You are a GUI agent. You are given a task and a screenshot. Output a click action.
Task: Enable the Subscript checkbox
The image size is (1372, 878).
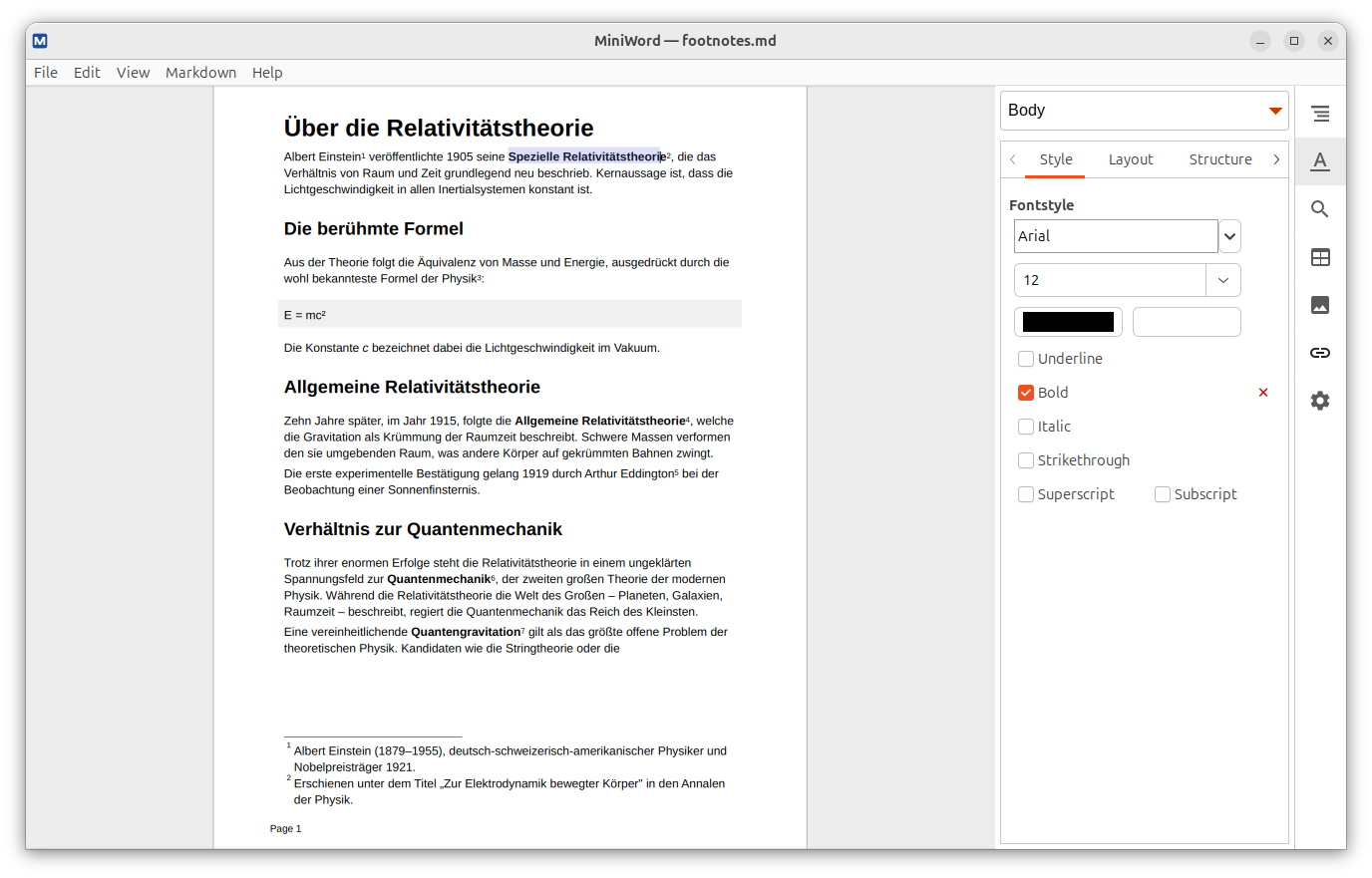pos(1163,494)
